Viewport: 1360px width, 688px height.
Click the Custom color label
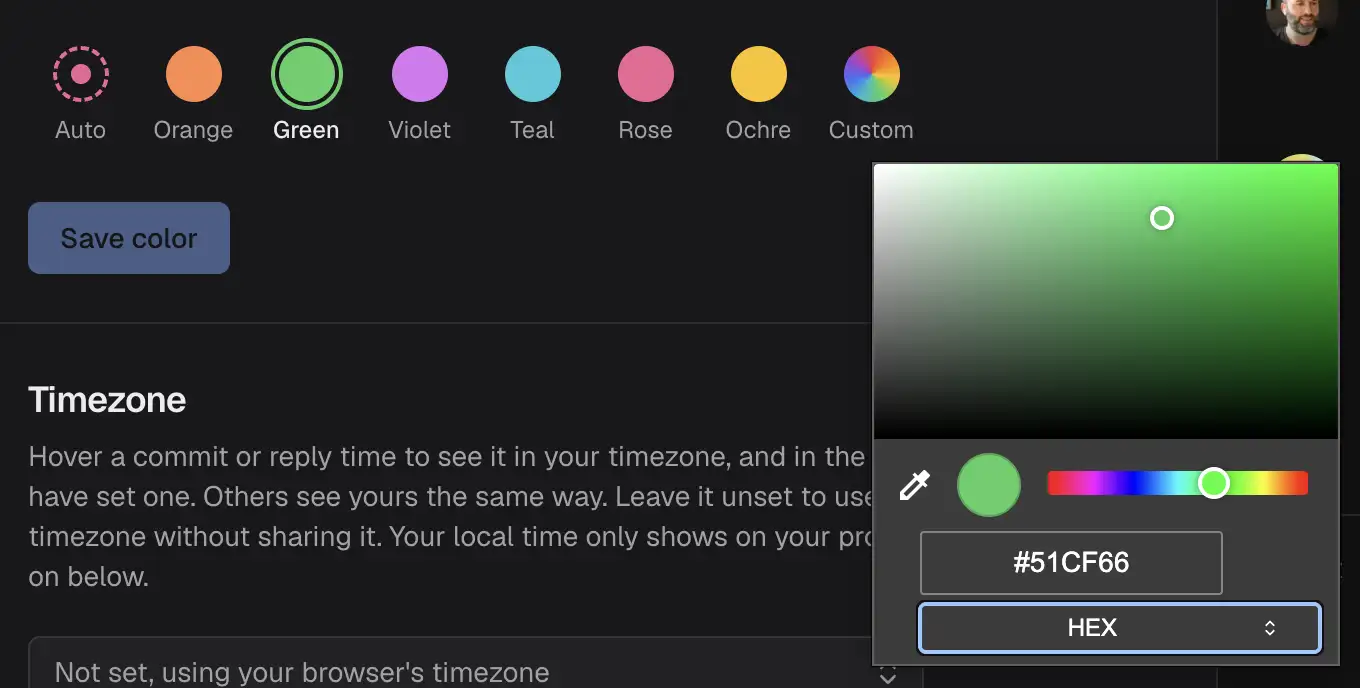pyautogui.click(x=871, y=130)
